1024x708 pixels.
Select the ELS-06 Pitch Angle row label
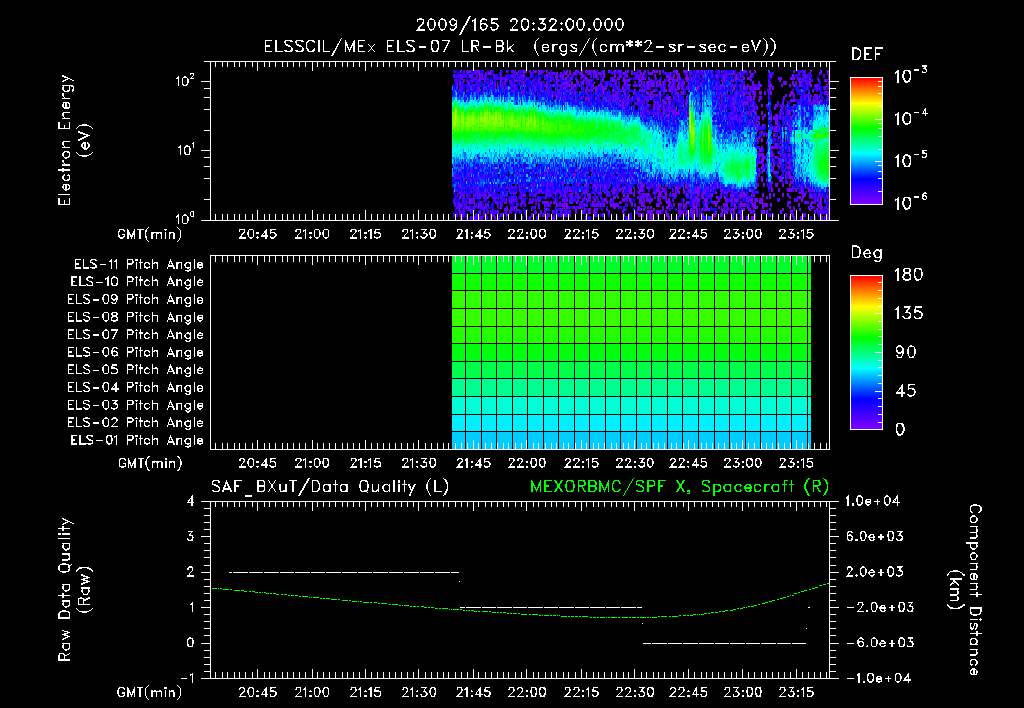(136, 352)
